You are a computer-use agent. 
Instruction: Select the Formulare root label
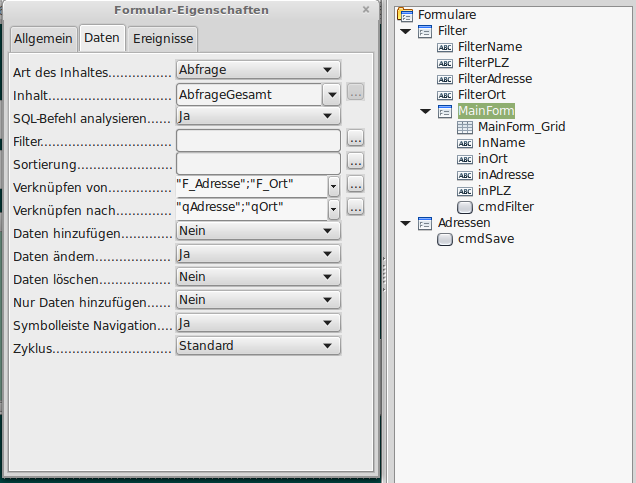click(447, 15)
